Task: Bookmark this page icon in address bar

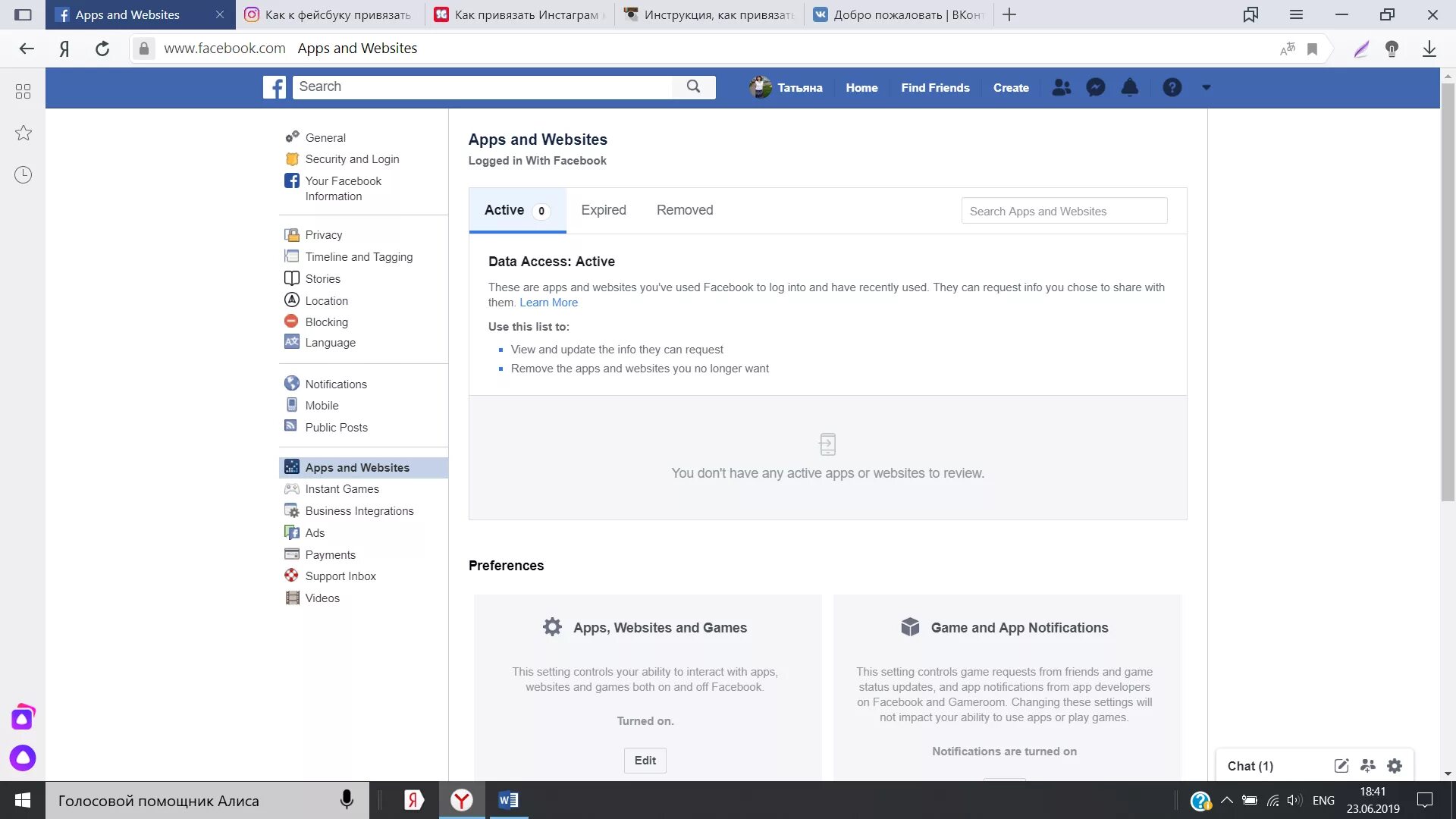Action: (x=1312, y=49)
